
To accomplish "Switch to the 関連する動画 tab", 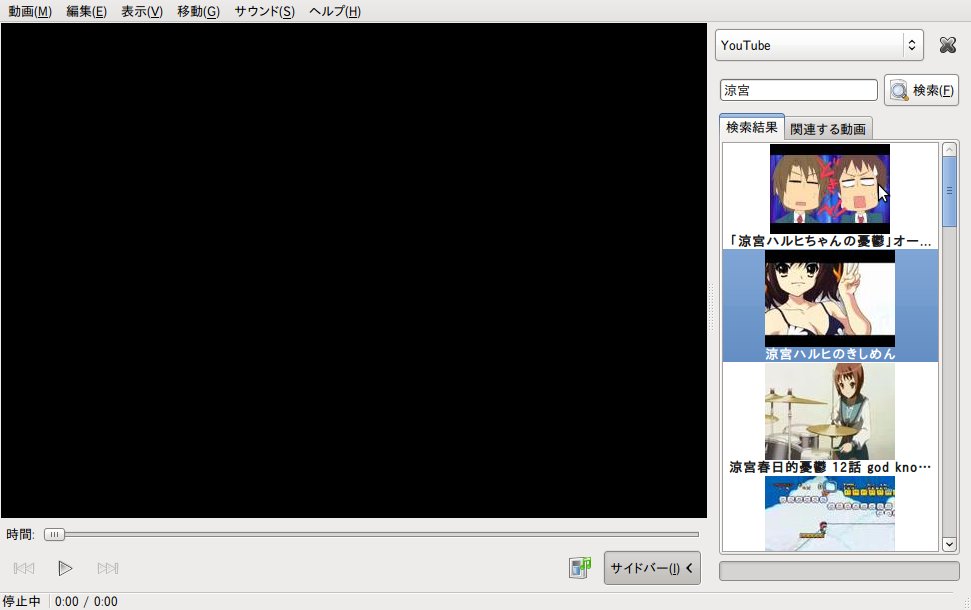I will click(828, 129).
